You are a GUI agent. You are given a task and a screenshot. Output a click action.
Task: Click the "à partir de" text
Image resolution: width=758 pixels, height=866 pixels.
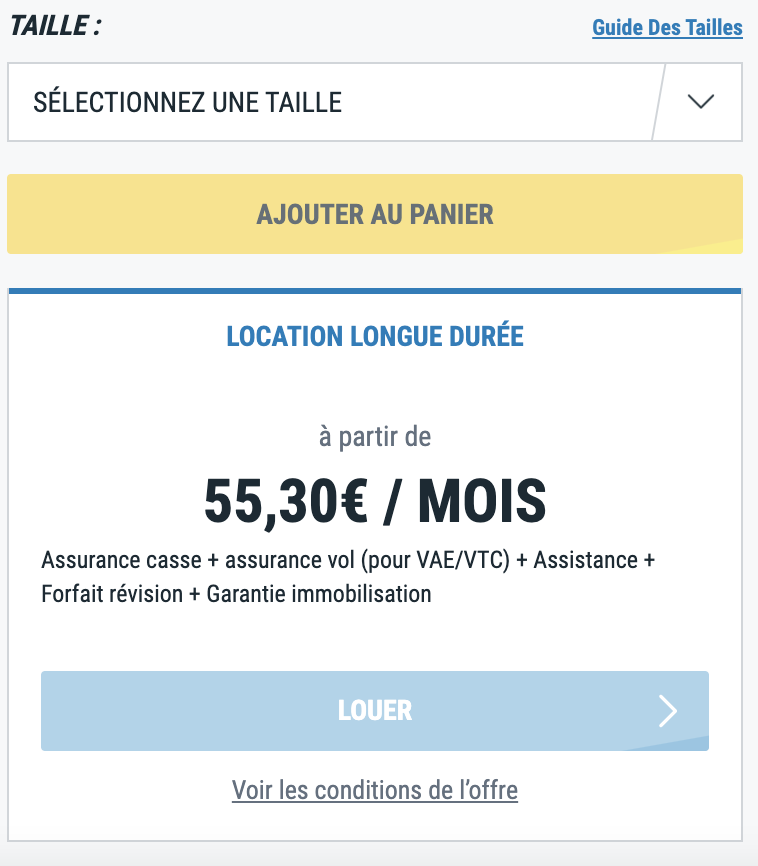375,436
